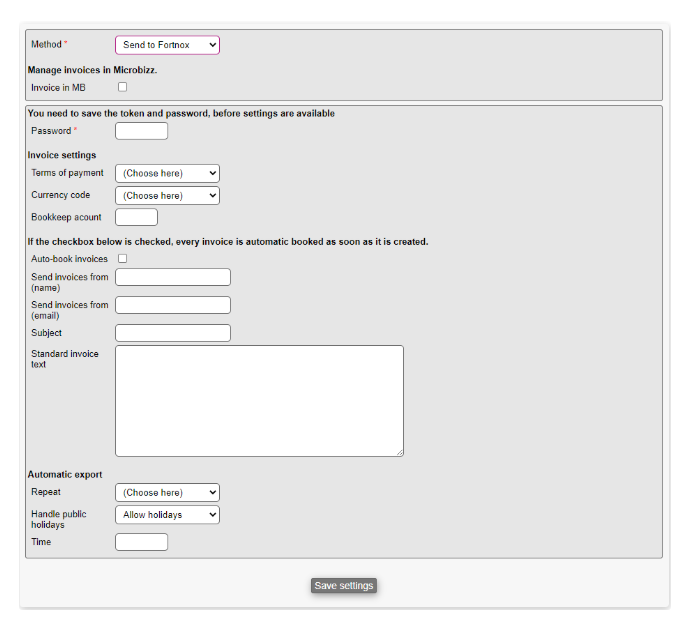
Task: Expand the Terms of payment dropdown
Action: [167, 173]
